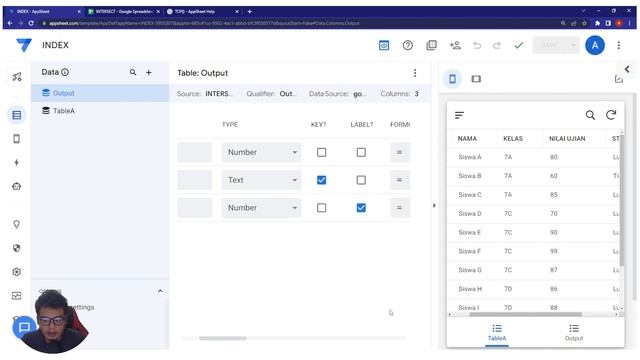Click the green checkmark status icon
The height and width of the screenshot is (360, 640).
[x=518, y=45]
